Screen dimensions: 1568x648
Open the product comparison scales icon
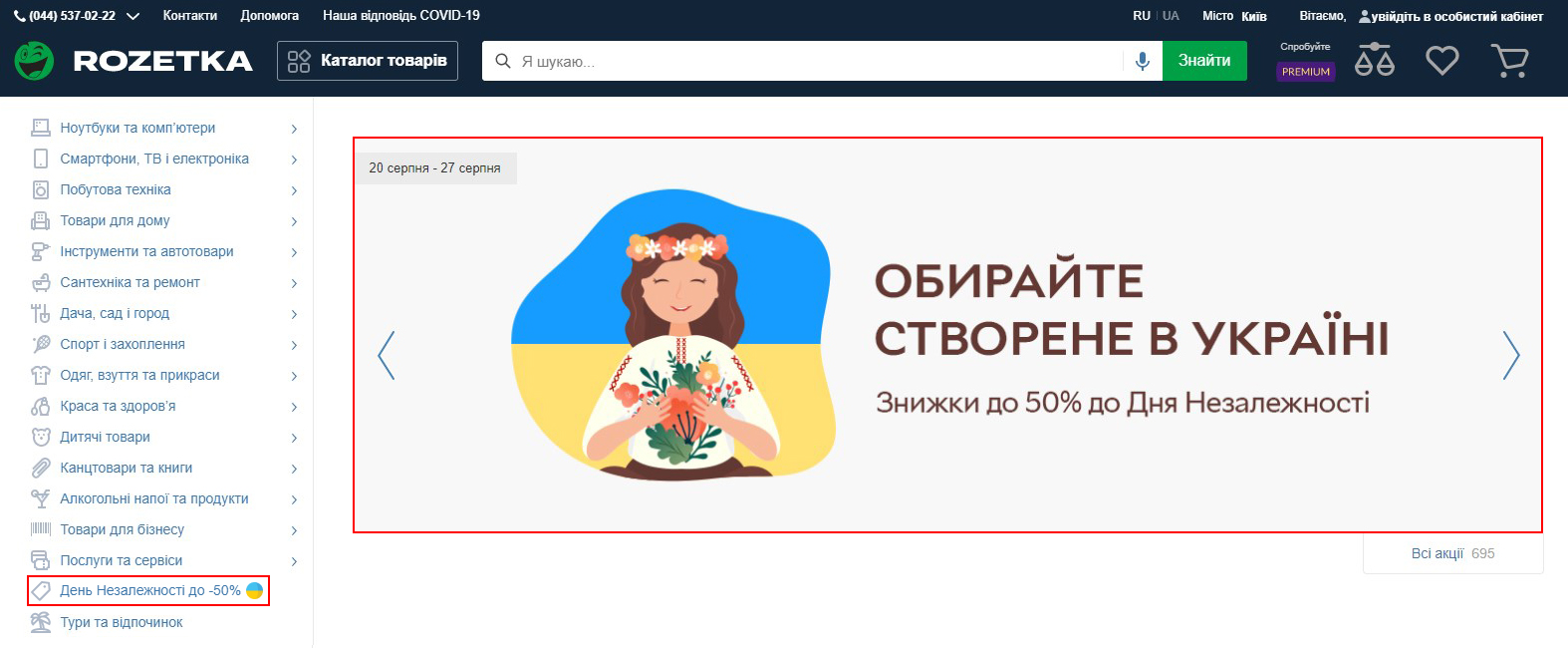(x=1375, y=60)
